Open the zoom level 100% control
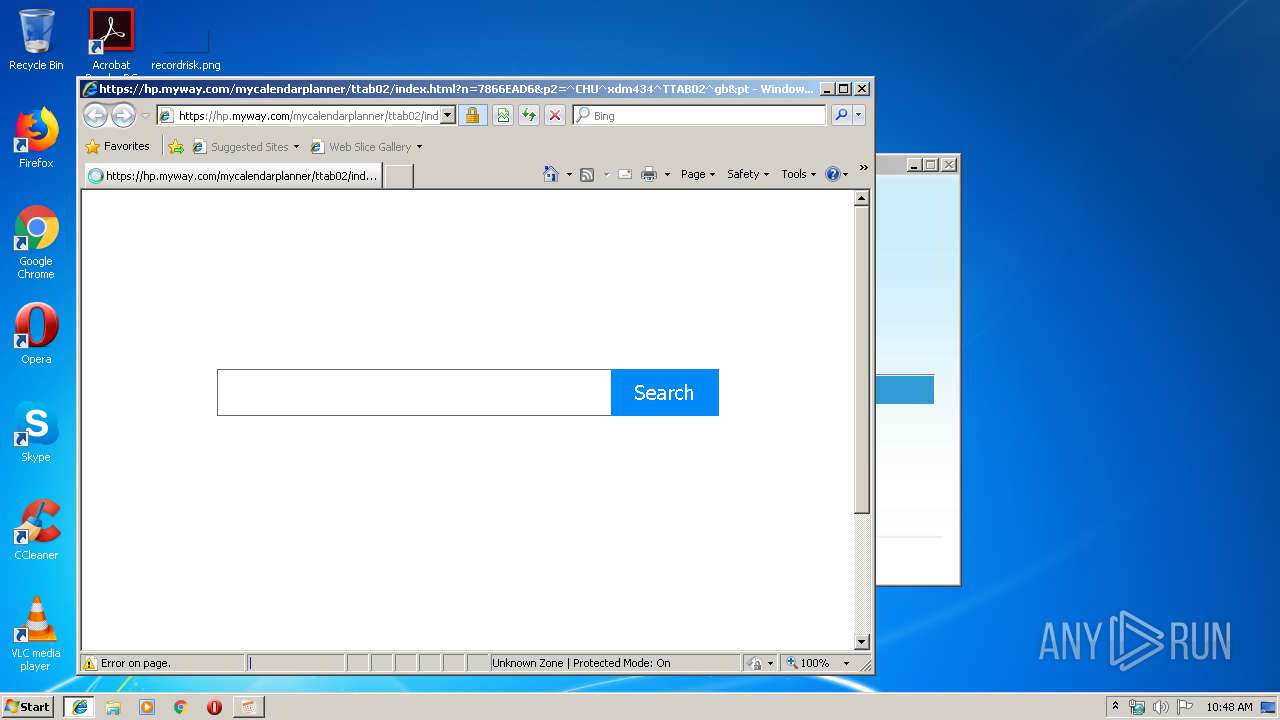1280x720 pixels. 809,663
